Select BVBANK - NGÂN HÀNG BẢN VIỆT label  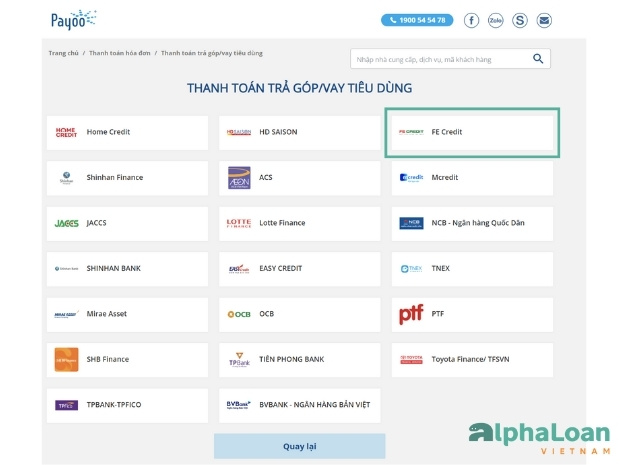pos(315,405)
